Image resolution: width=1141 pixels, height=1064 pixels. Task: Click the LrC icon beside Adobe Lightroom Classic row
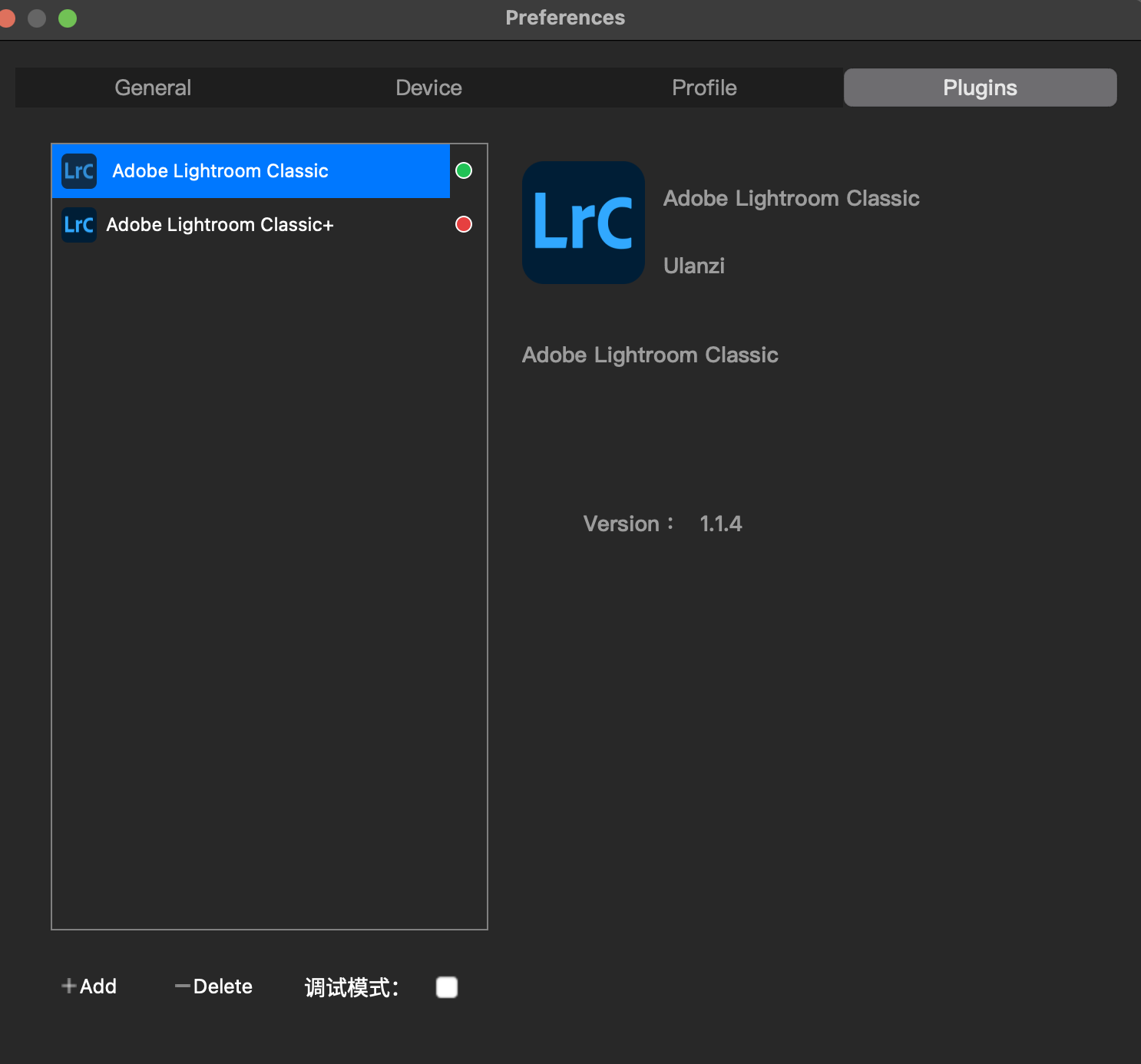(79, 170)
